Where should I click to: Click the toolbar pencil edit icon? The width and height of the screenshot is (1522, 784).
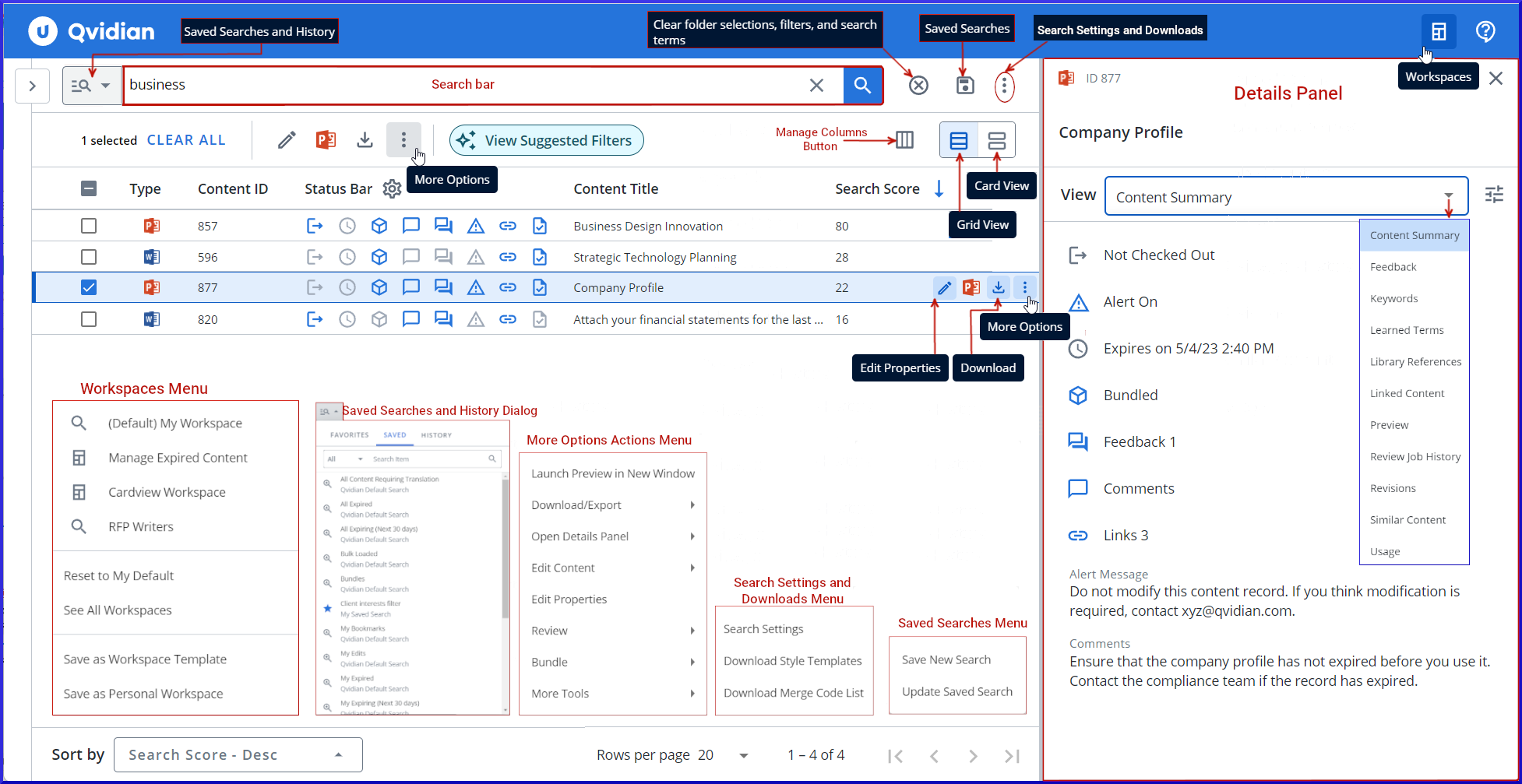[287, 140]
